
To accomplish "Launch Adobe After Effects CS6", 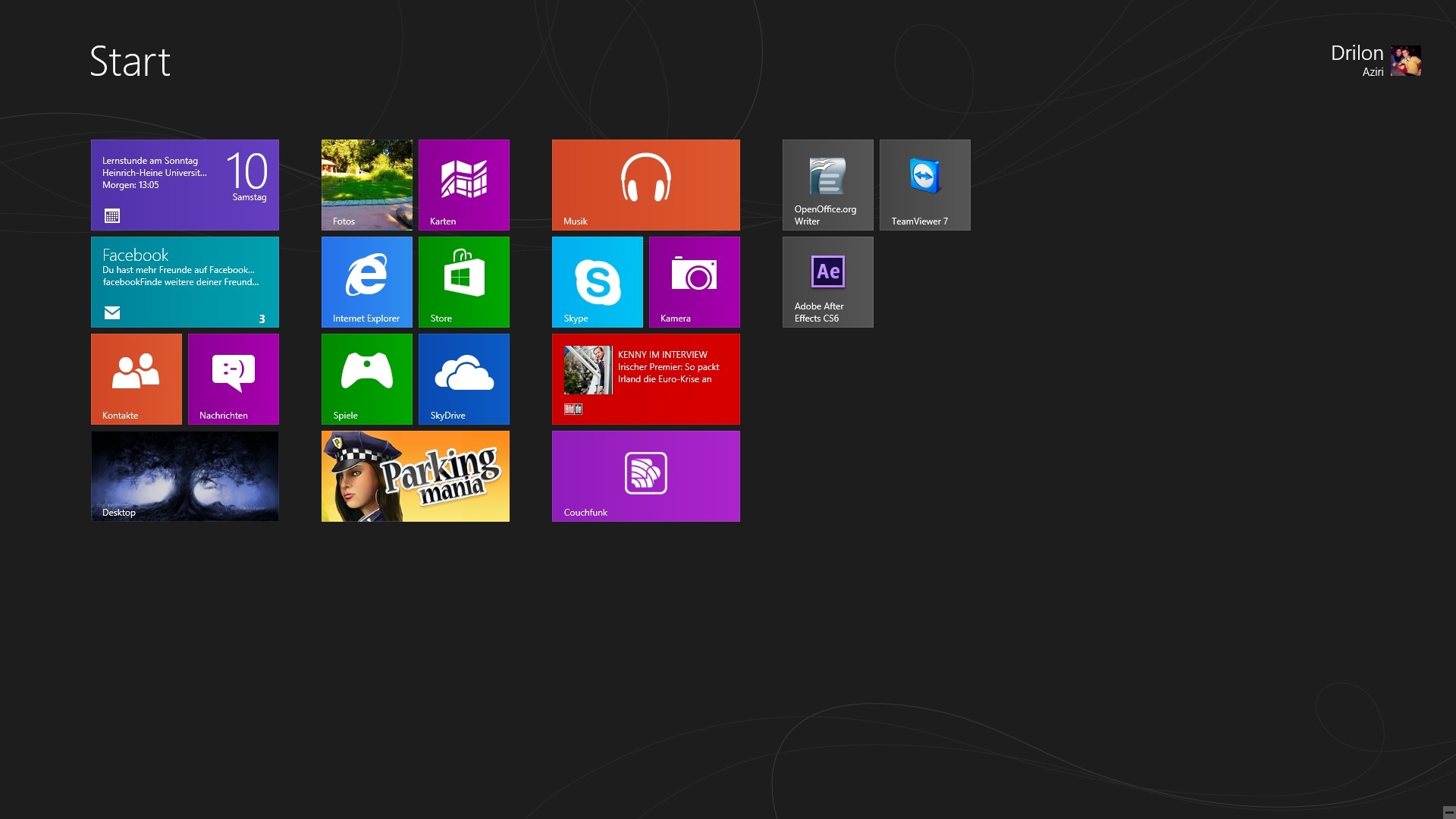I will pos(827,281).
